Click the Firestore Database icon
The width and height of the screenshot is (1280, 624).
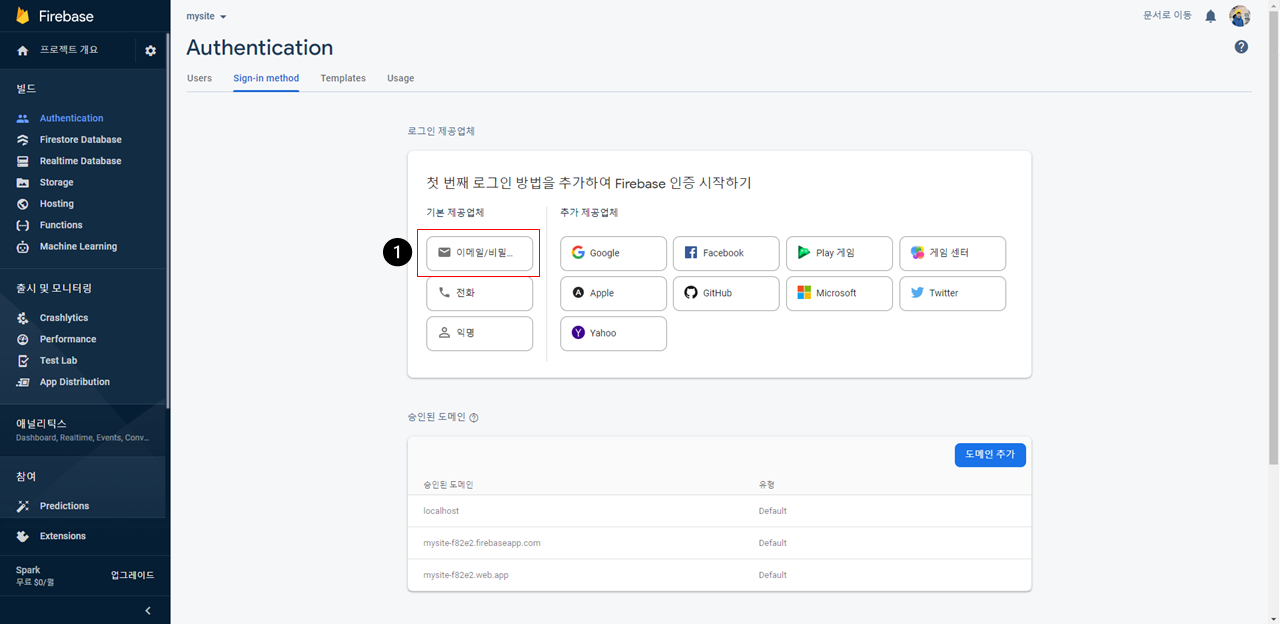point(23,140)
